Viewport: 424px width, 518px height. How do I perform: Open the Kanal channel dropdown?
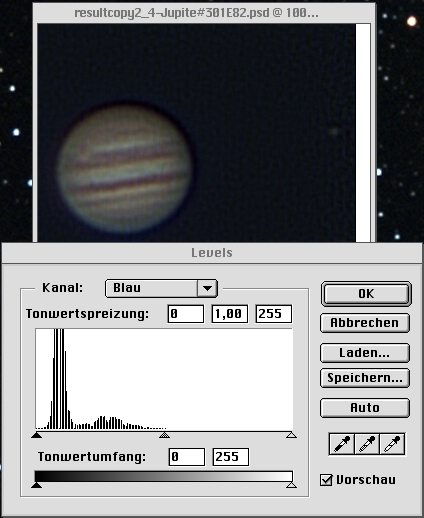coord(161,288)
